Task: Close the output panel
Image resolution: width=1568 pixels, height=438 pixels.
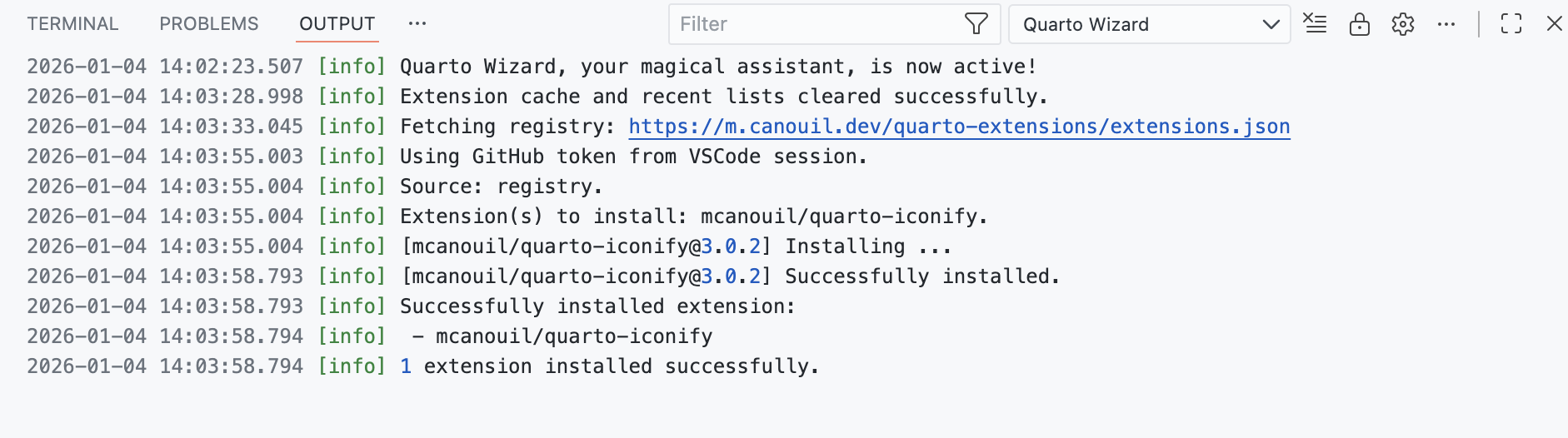Action: tap(1554, 24)
